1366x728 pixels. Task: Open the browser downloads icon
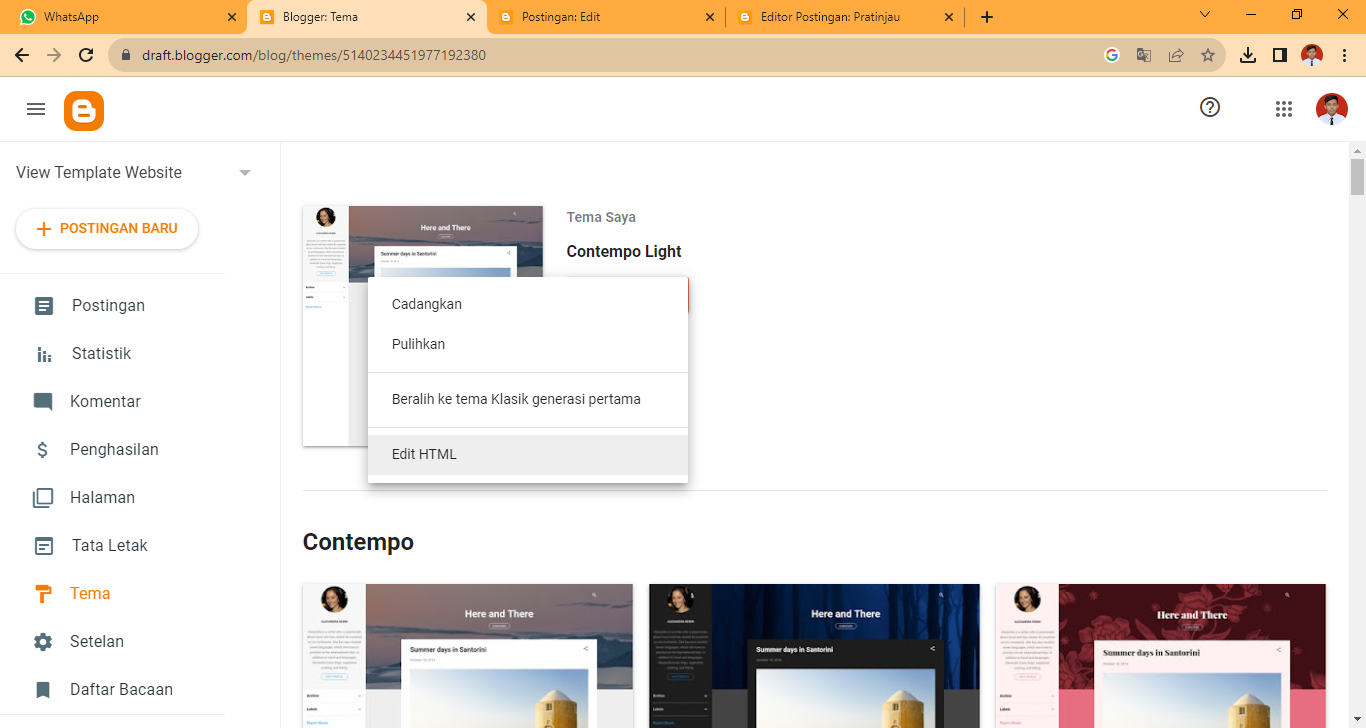[x=1248, y=55]
